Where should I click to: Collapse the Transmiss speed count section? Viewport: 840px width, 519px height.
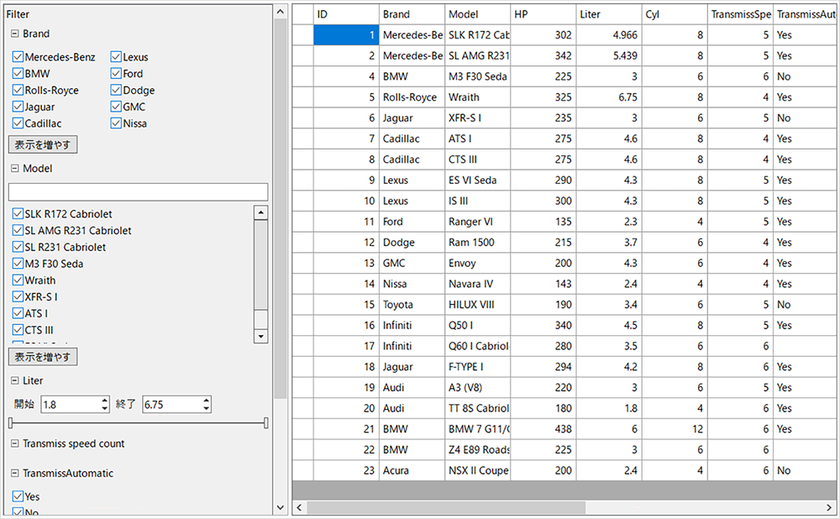(x=15, y=443)
